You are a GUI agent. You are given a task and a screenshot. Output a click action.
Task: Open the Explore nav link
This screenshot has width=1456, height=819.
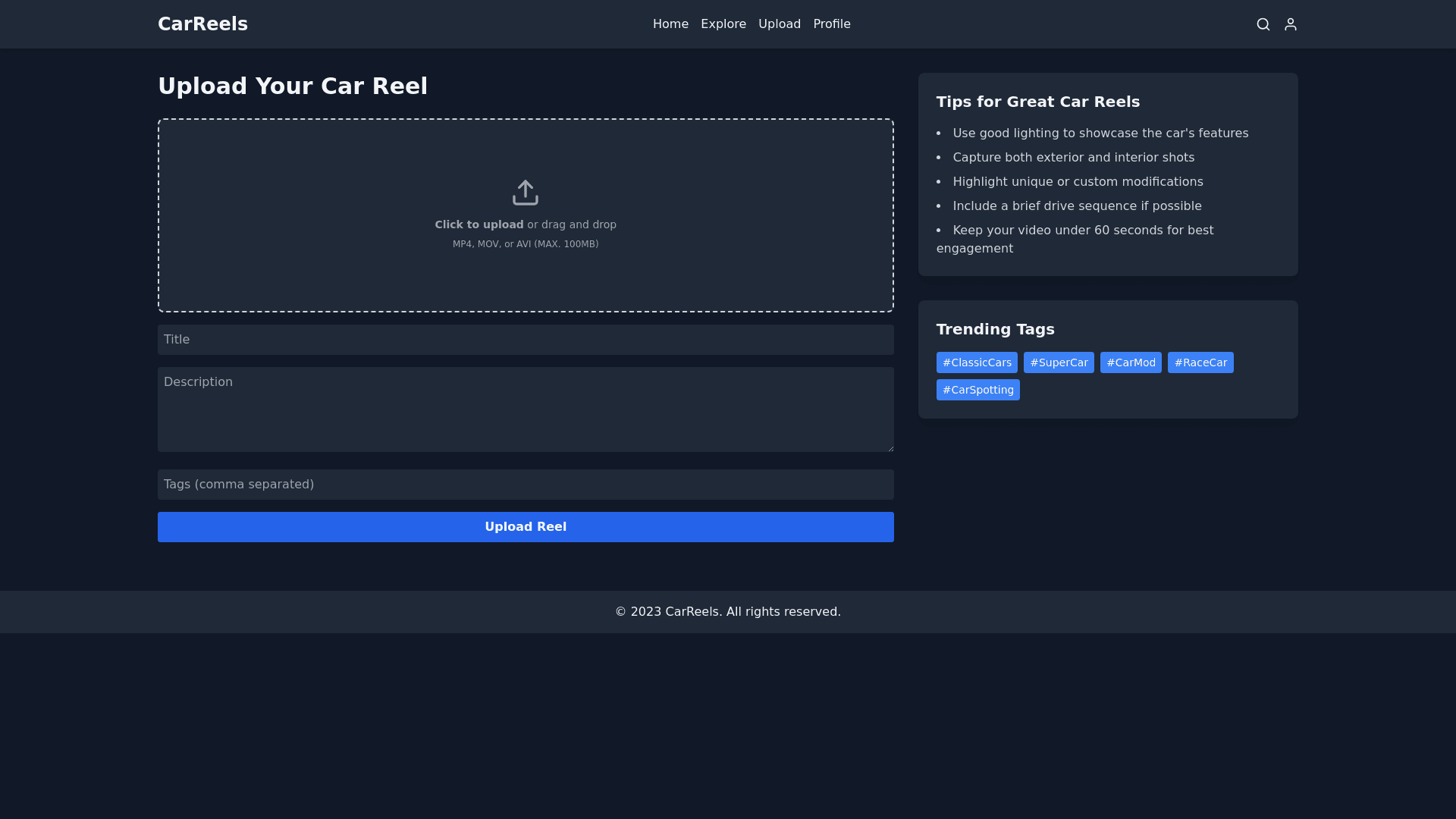pos(723,24)
